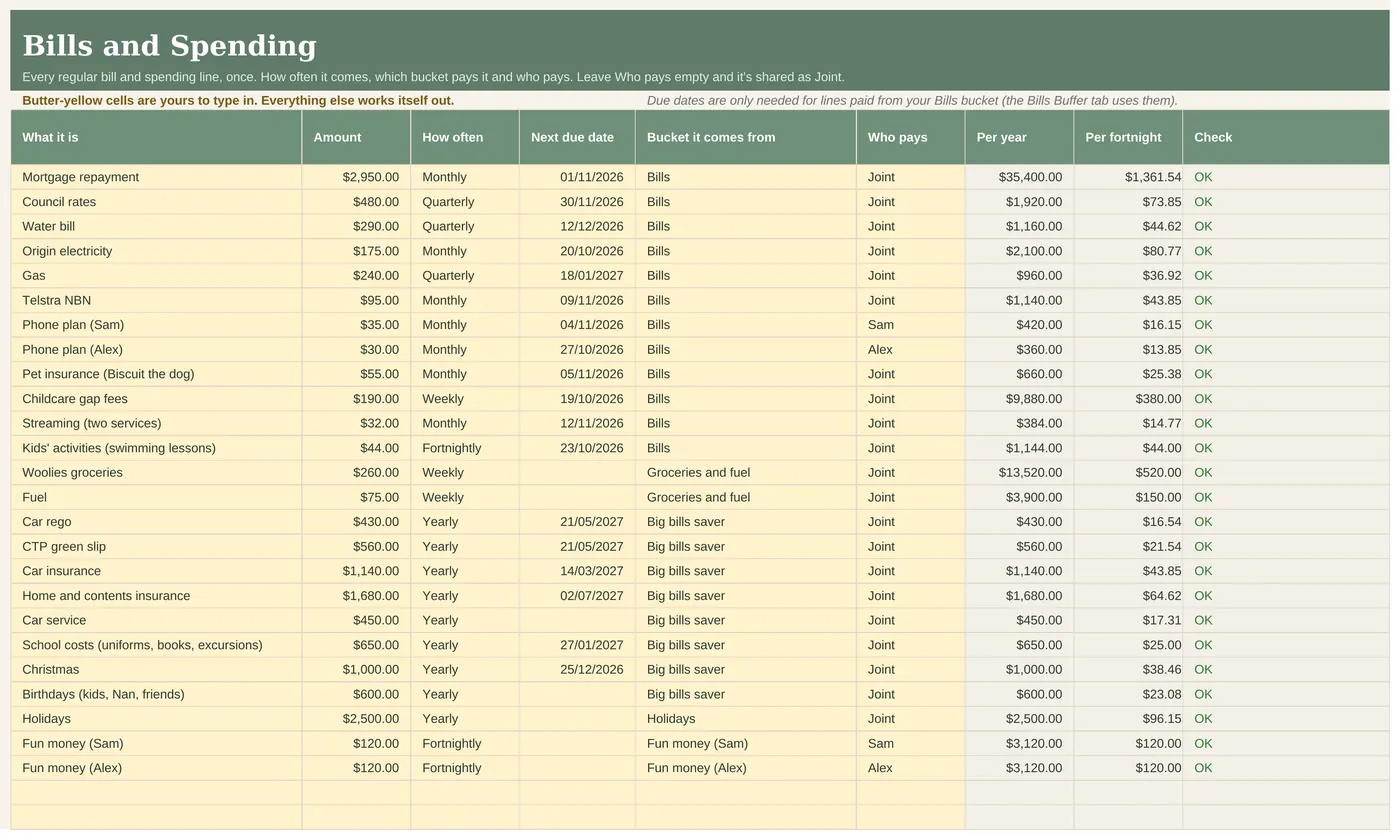The width and height of the screenshot is (1400, 840).
Task: Click the Fortnightly cell for Kids' activities
Action: coord(465,448)
